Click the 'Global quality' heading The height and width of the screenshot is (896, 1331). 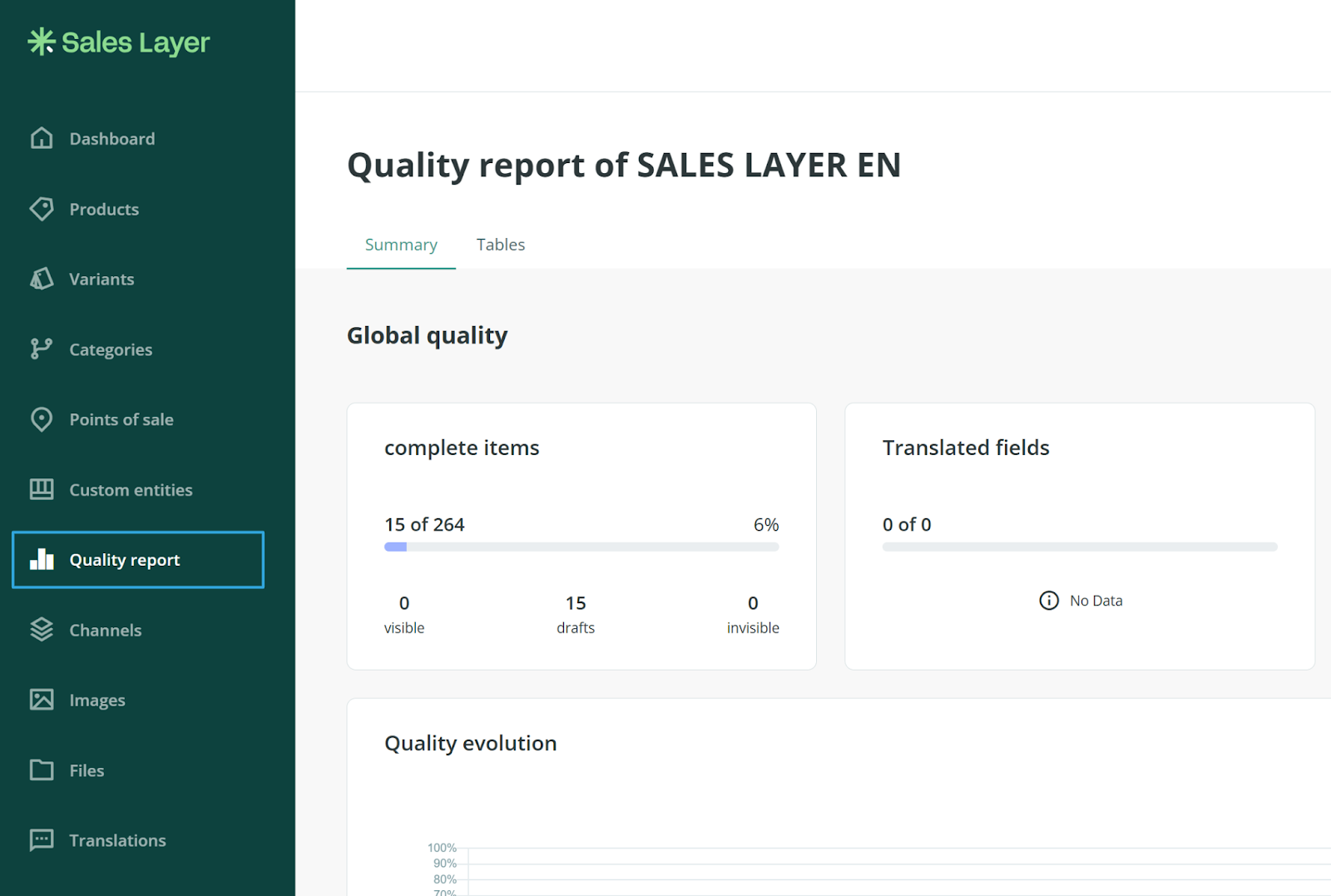427,335
